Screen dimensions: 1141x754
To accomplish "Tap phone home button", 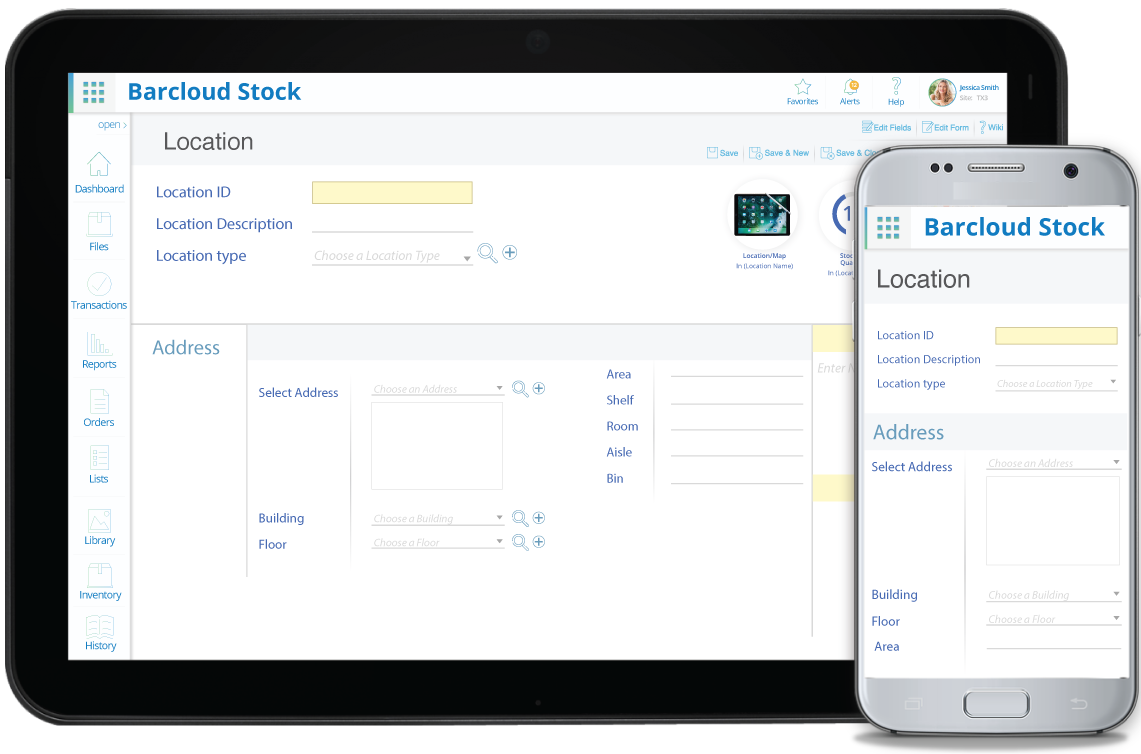I will click(x=996, y=704).
